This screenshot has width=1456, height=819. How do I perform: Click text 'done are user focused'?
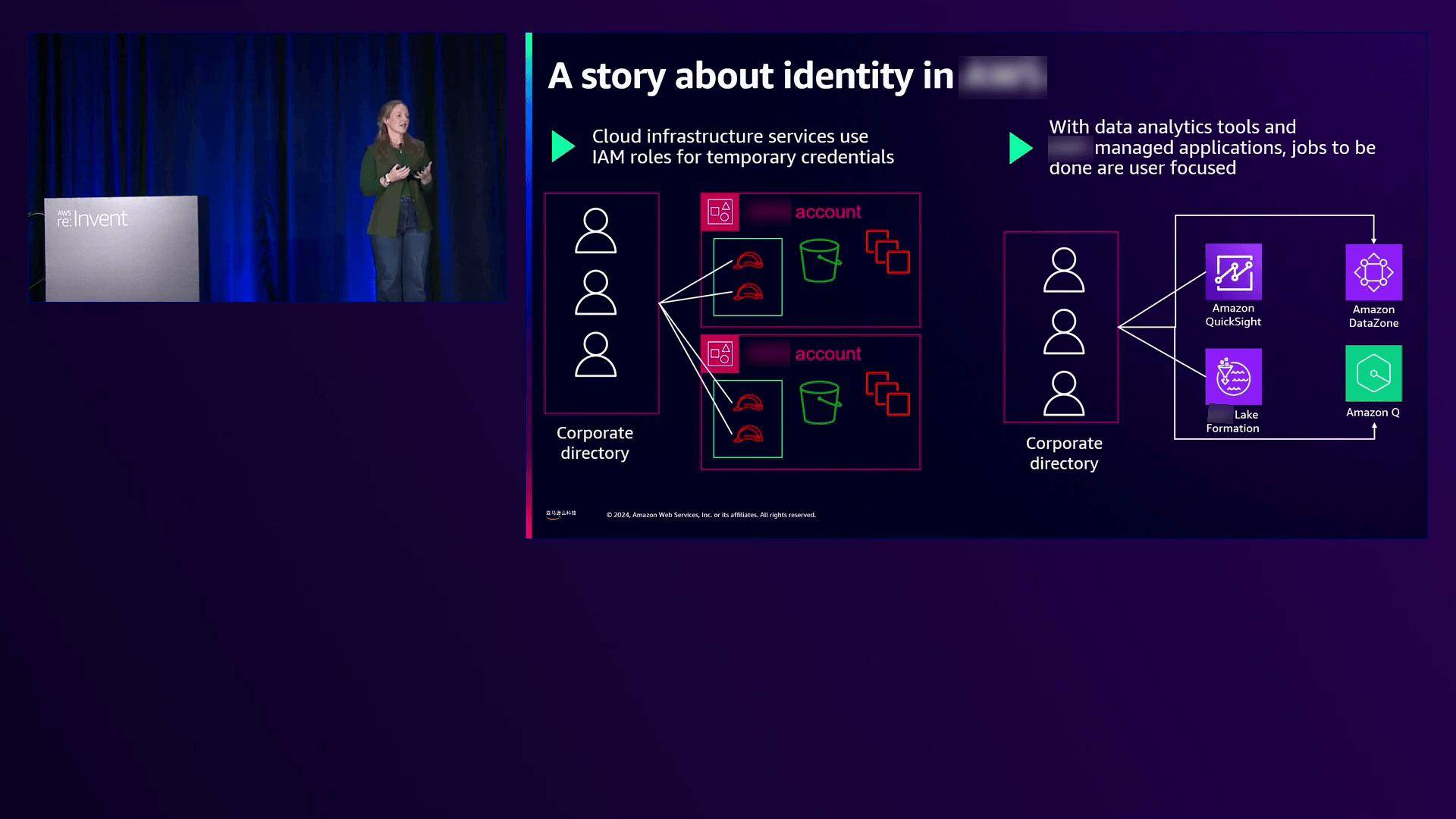[x=1143, y=168]
